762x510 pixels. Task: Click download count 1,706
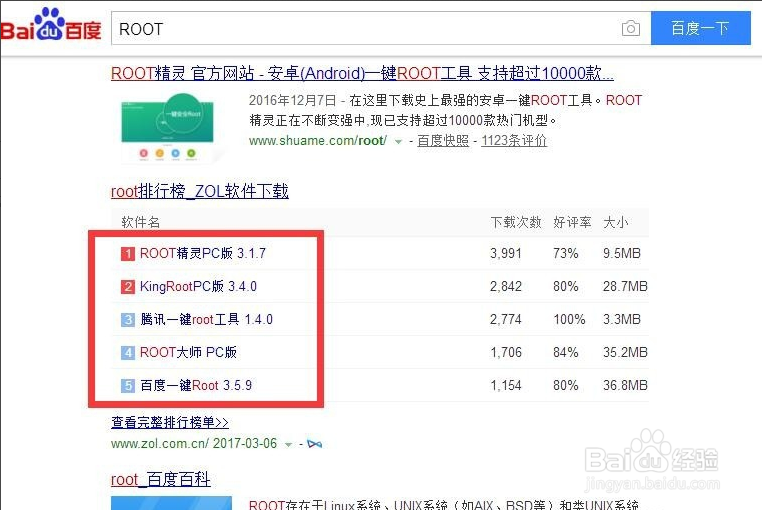click(x=505, y=352)
